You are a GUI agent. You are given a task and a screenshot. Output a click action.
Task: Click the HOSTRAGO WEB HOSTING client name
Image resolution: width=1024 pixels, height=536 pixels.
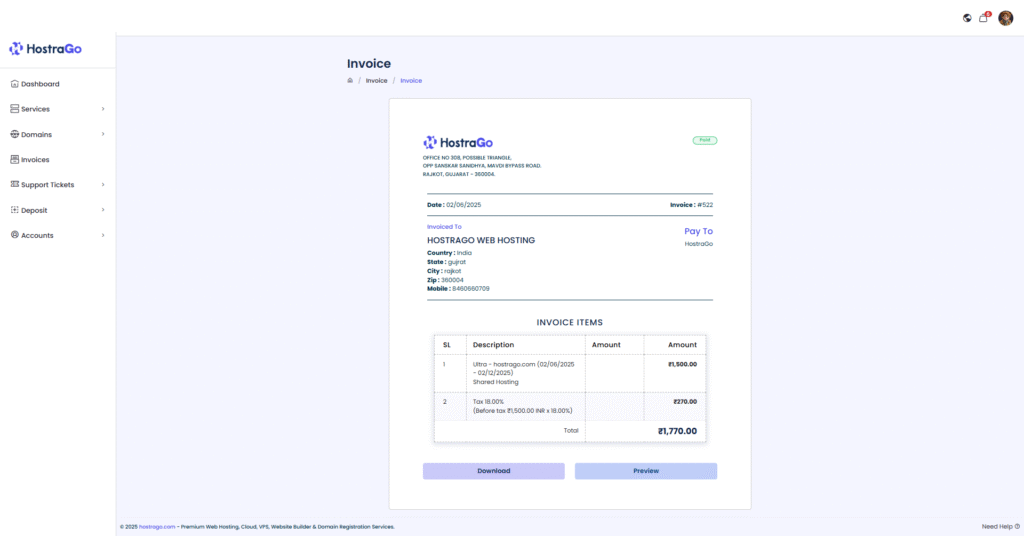[x=481, y=240]
